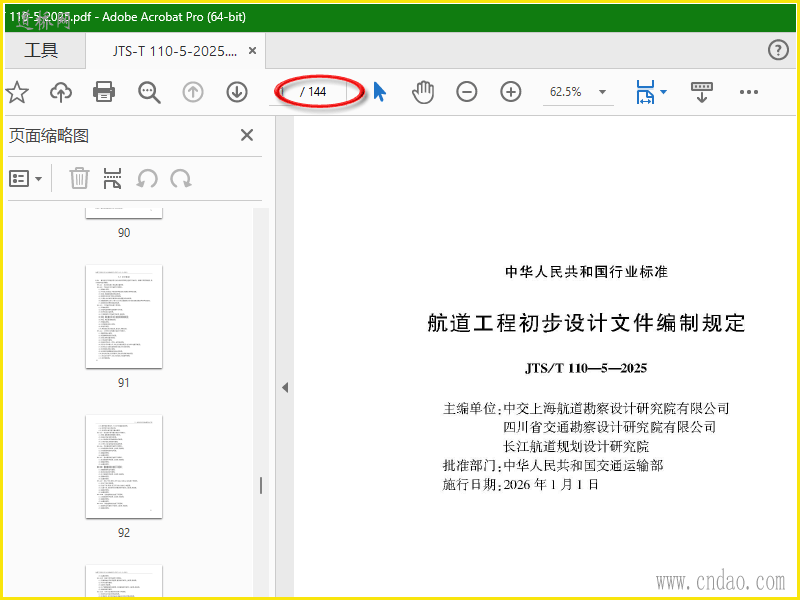Click the scrolling mode toolbar icon
The image size is (800, 600).
[702, 92]
